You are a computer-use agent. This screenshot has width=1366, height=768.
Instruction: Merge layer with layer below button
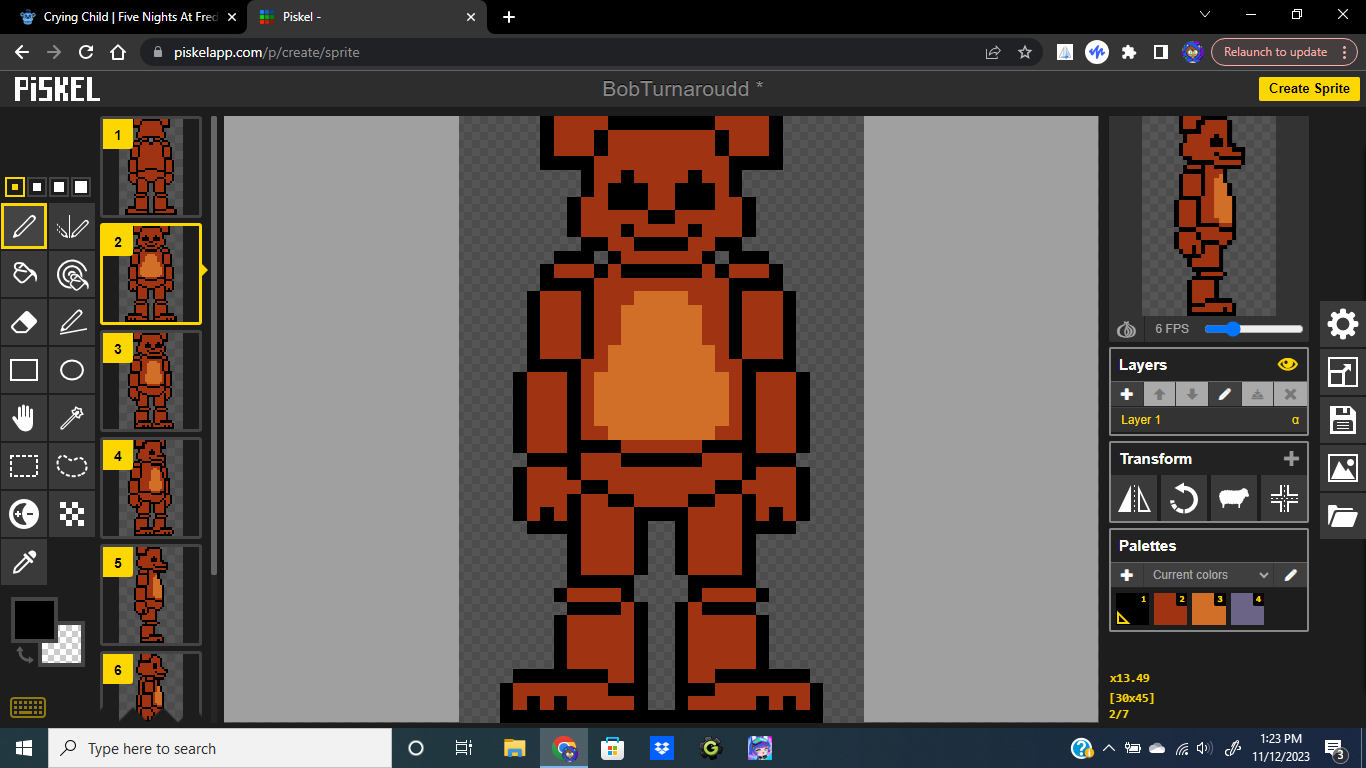tap(1257, 394)
